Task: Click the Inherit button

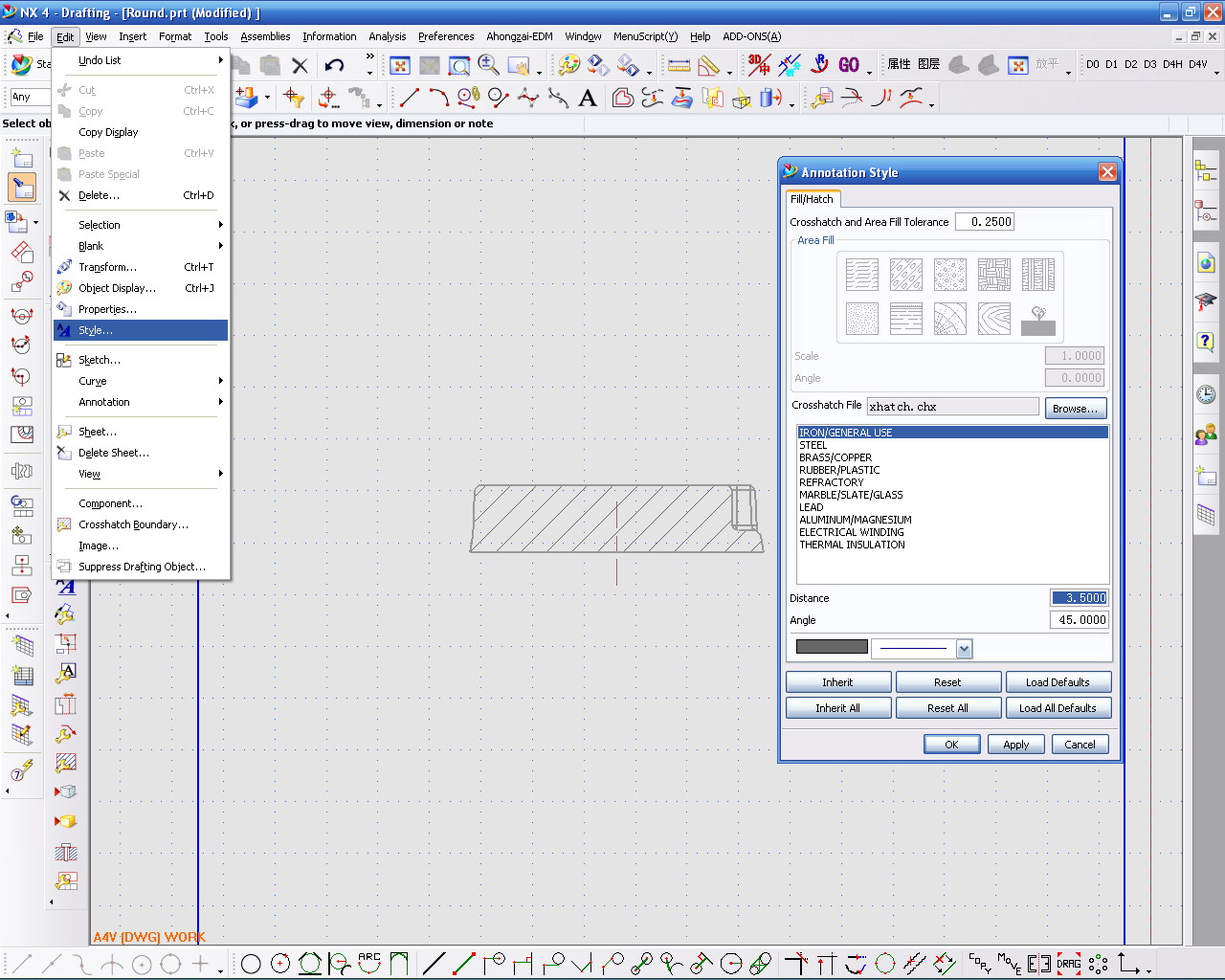Action: (x=837, y=682)
